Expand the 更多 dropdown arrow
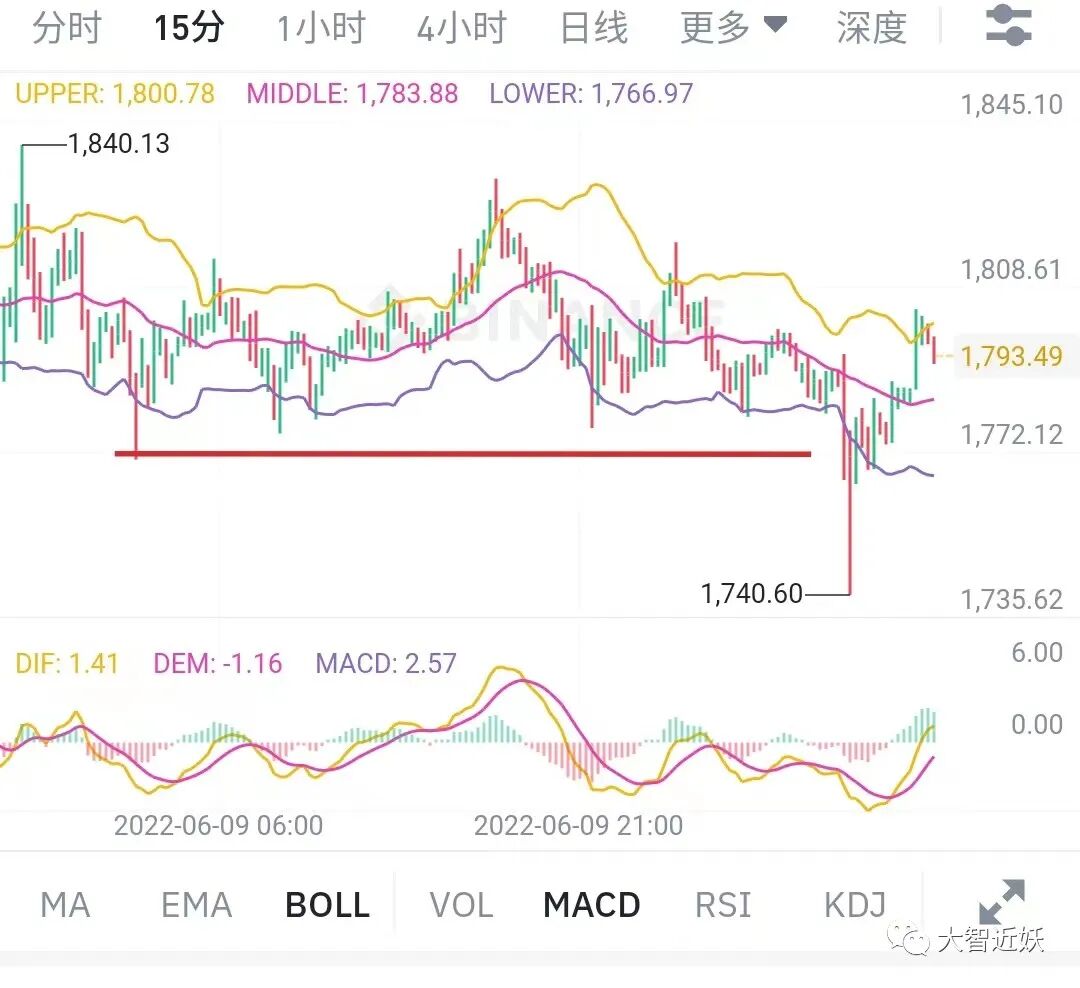This screenshot has width=1080, height=988. 776,25
